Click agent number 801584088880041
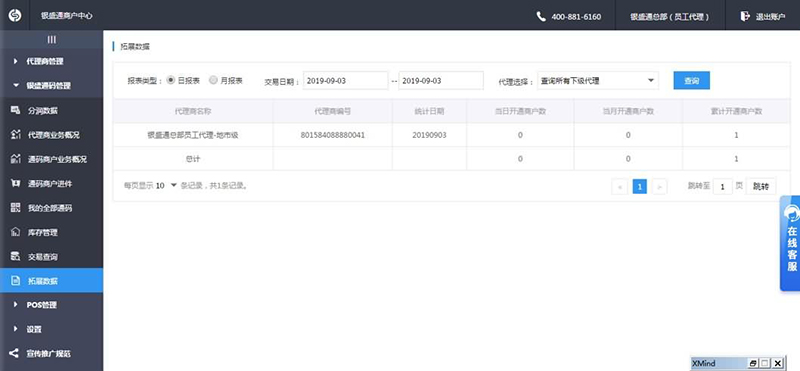 (333, 135)
